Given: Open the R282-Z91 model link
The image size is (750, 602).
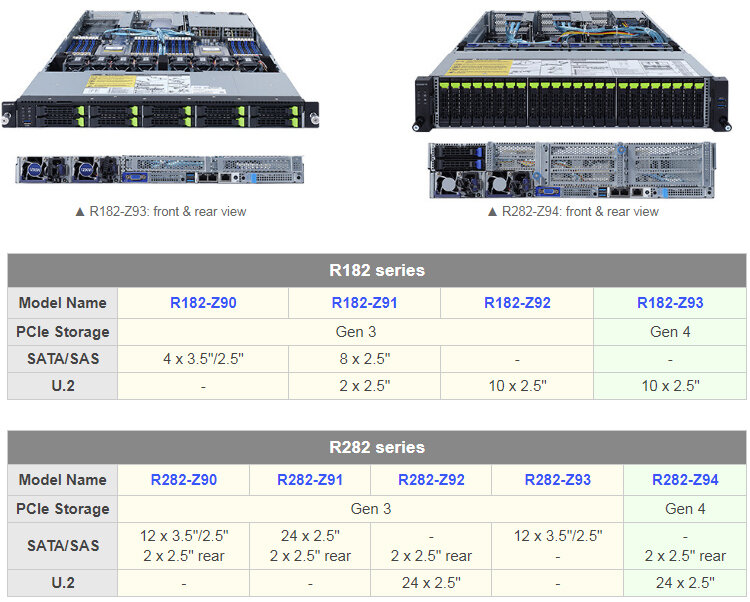Looking at the screenshot, I should [310, 480].
